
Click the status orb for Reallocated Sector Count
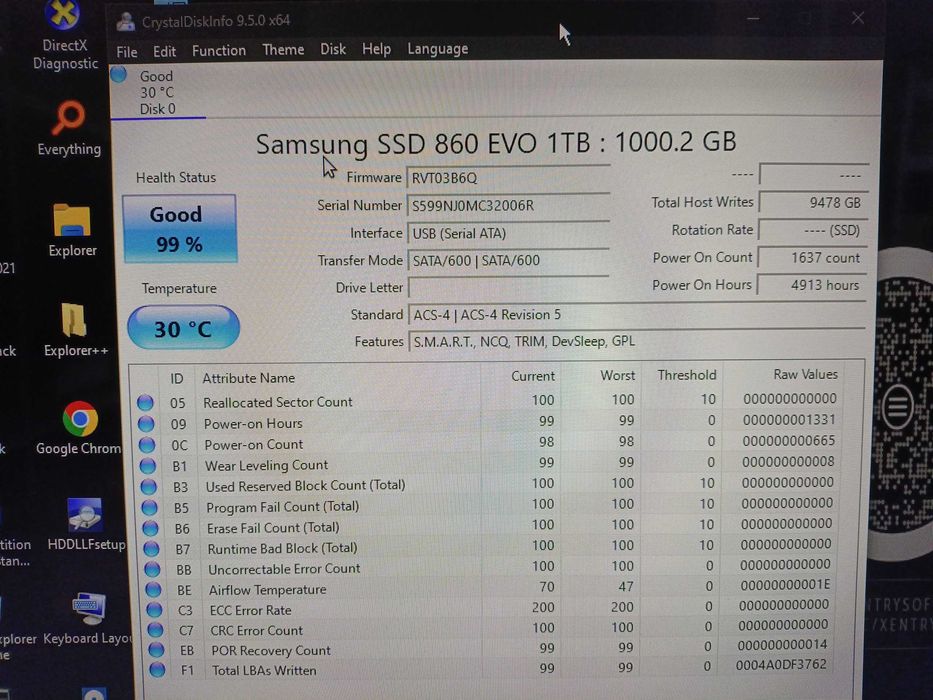(145, 403)
